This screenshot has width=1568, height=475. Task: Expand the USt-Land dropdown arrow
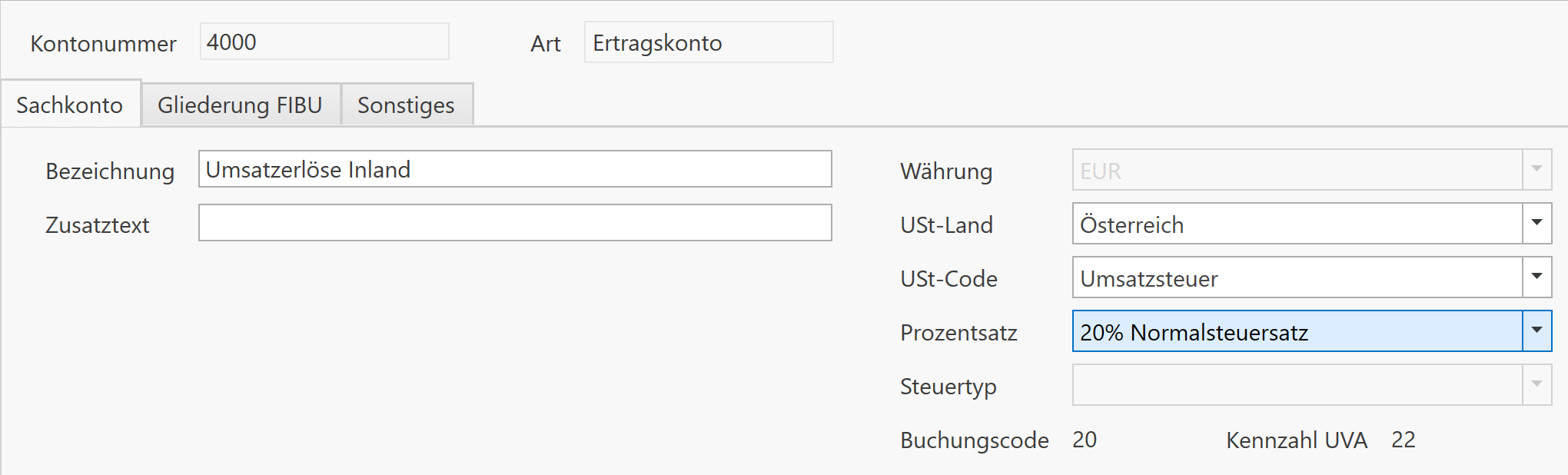coord(1536,224)
